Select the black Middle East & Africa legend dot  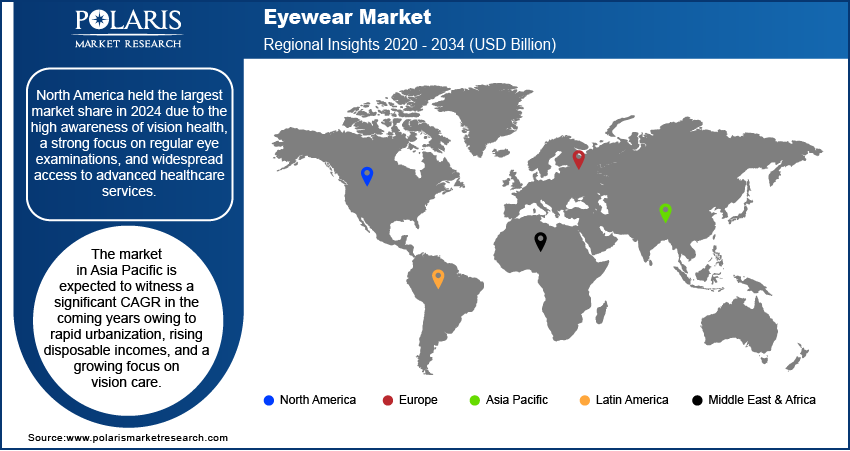click(697, 401)
